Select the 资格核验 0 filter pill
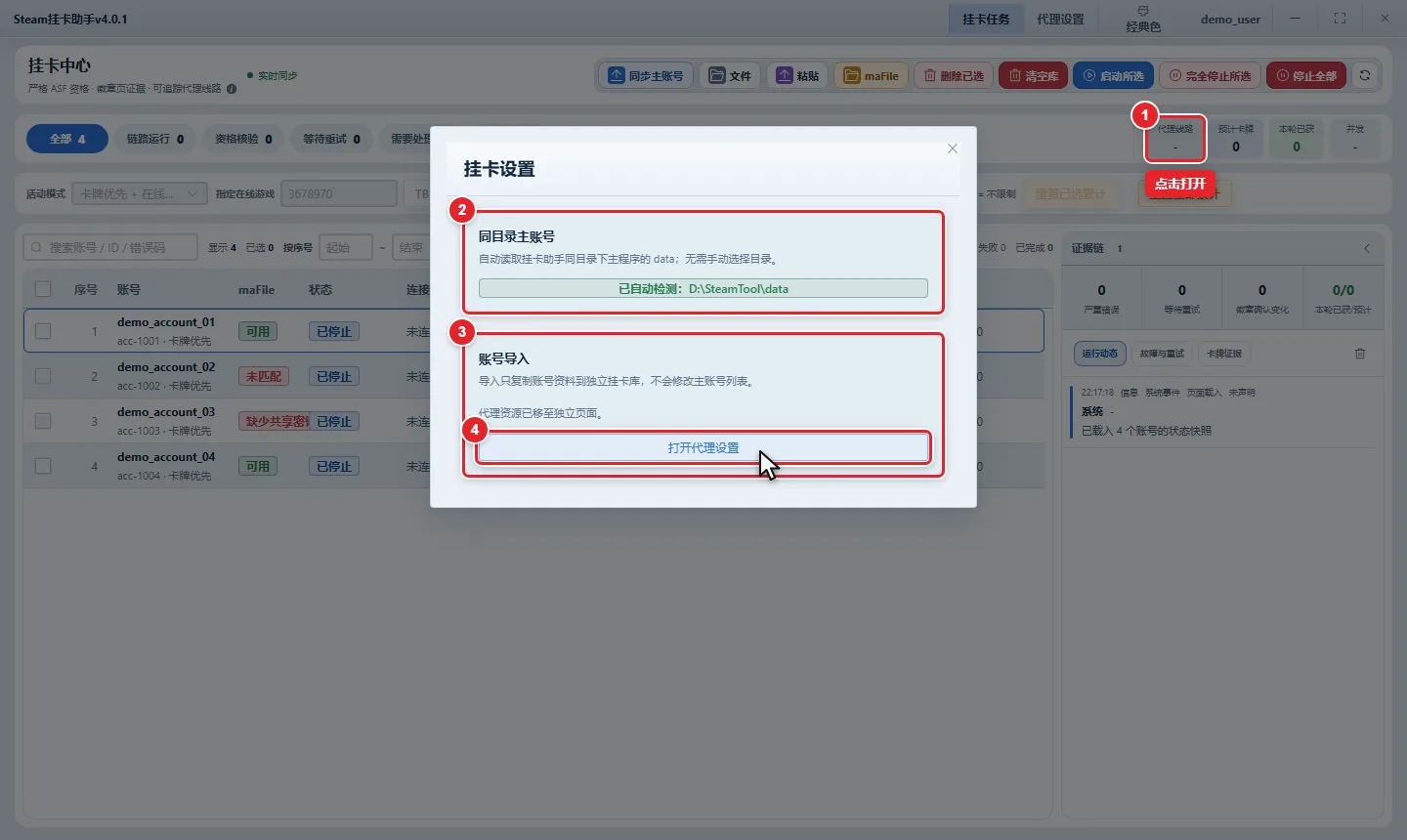Image resolution: width=1407 pixels, height=840 pixels. tap(243, 139)
